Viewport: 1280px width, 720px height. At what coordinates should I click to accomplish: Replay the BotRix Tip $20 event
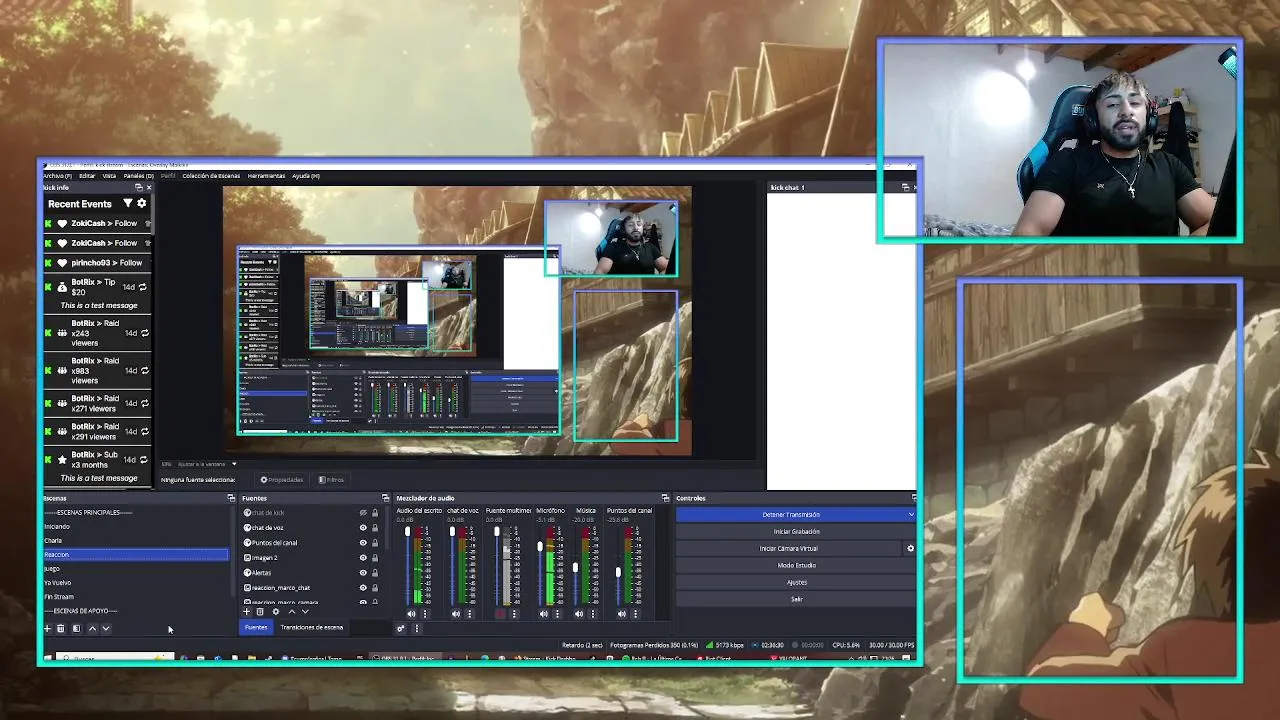pos(143,287)
